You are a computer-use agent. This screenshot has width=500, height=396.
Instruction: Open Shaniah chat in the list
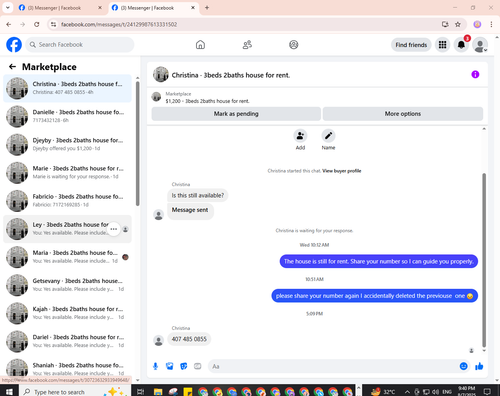click(x=67, y=368)
